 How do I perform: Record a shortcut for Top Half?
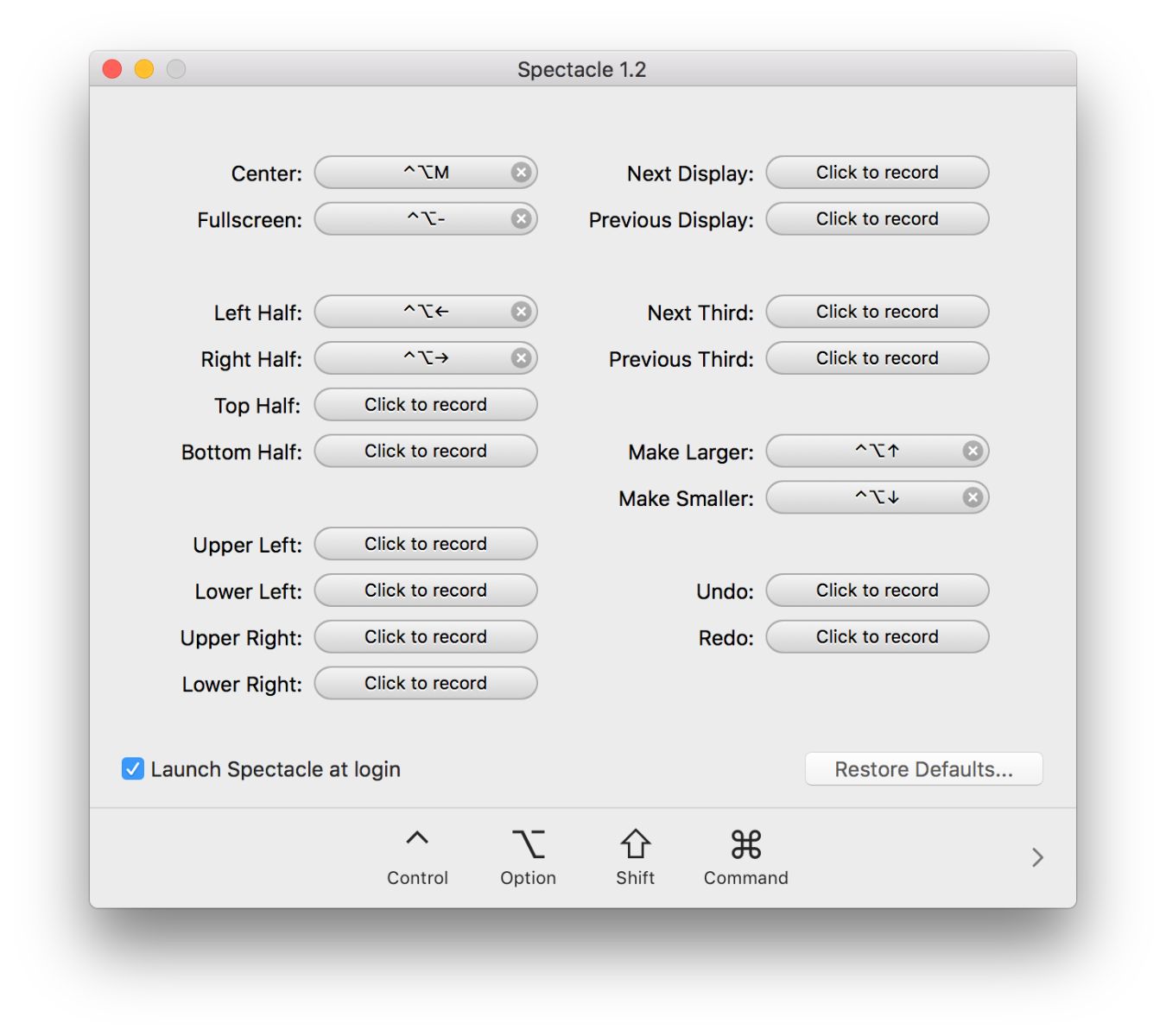pos(425,405)
